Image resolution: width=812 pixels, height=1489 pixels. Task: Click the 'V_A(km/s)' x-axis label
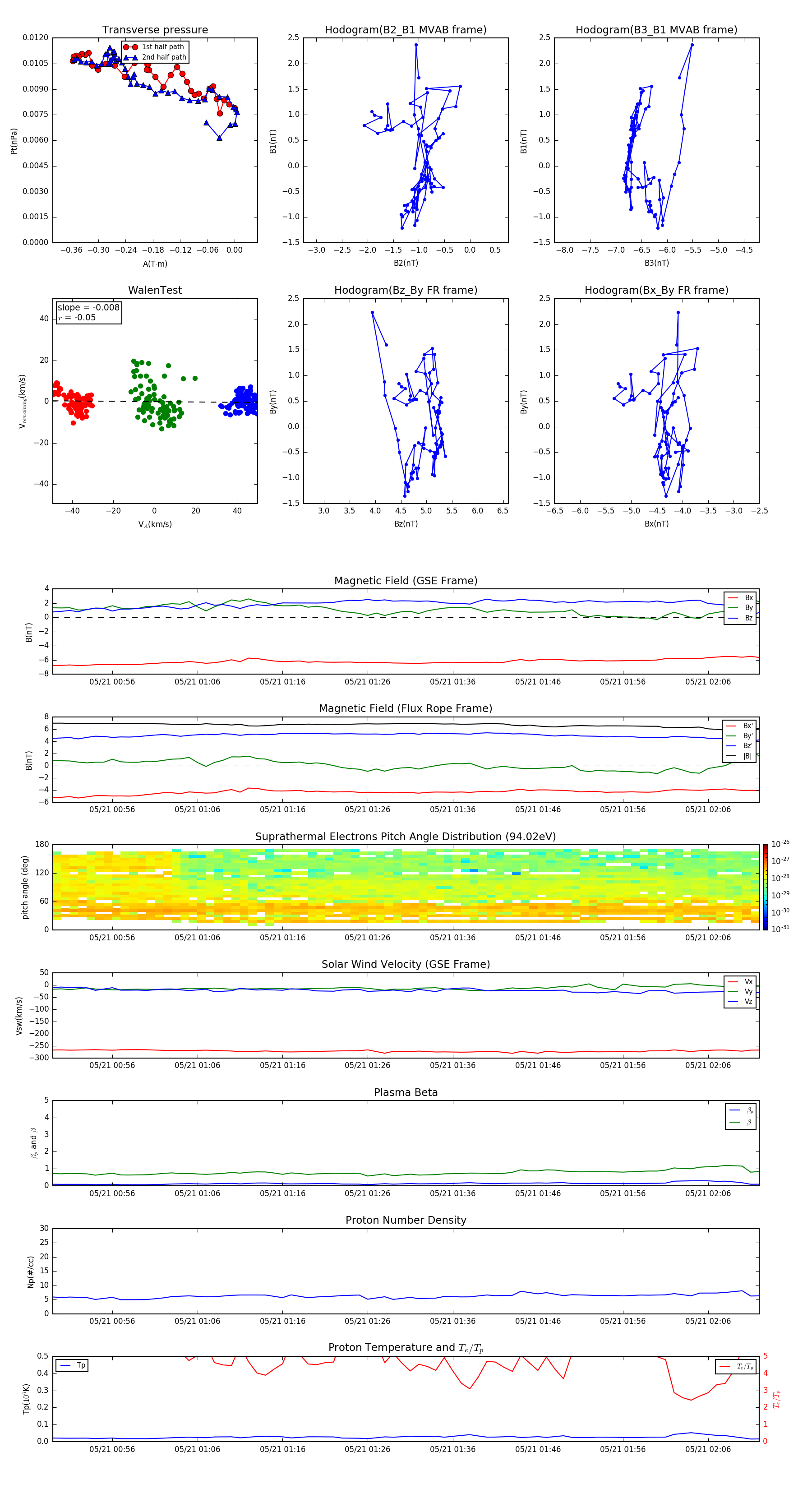tap(155, 524)
